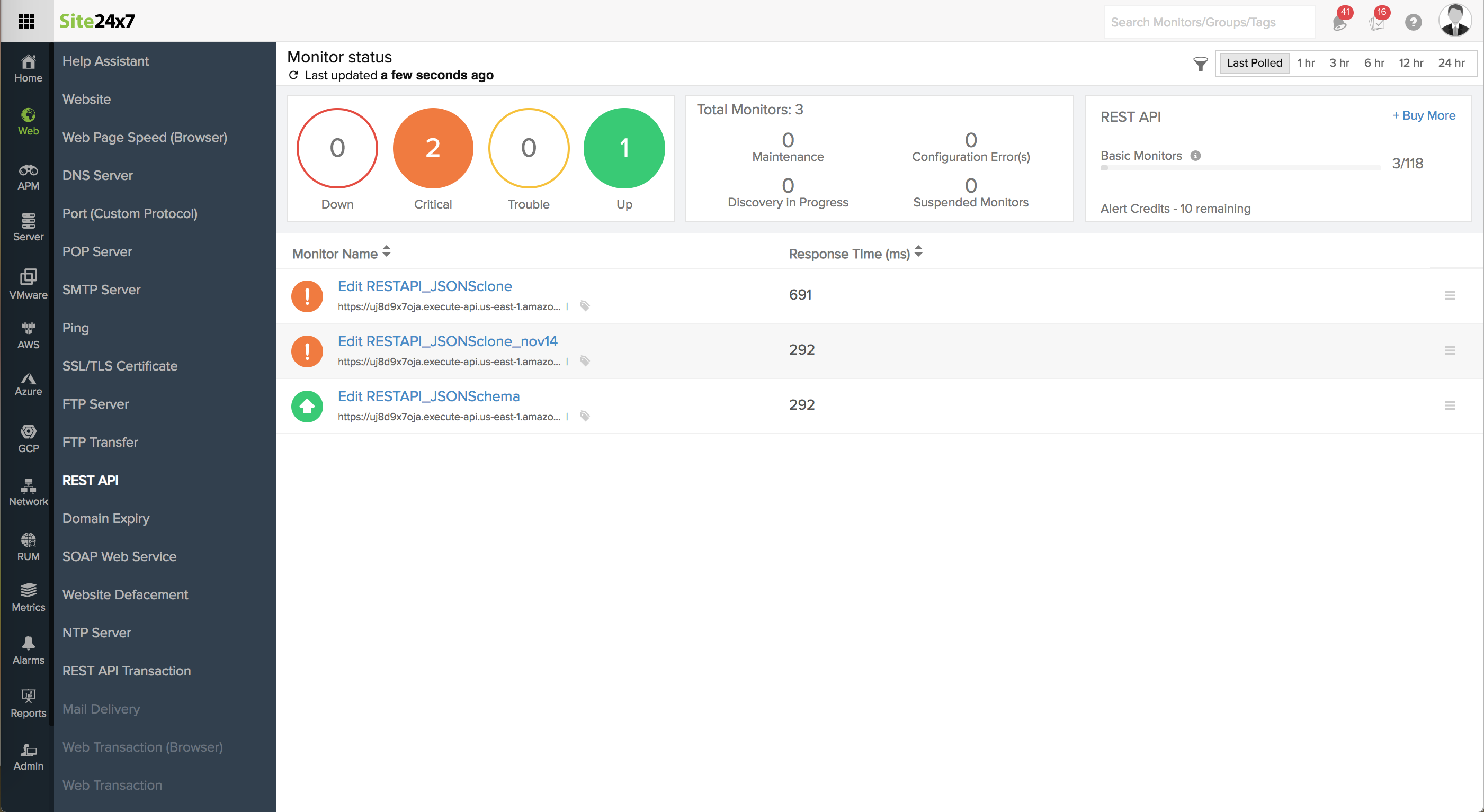The width and height of the screenshot is (1484, 812).
Task: Toggle the Down monitors filter circle
Action: (x=337, y=148)
